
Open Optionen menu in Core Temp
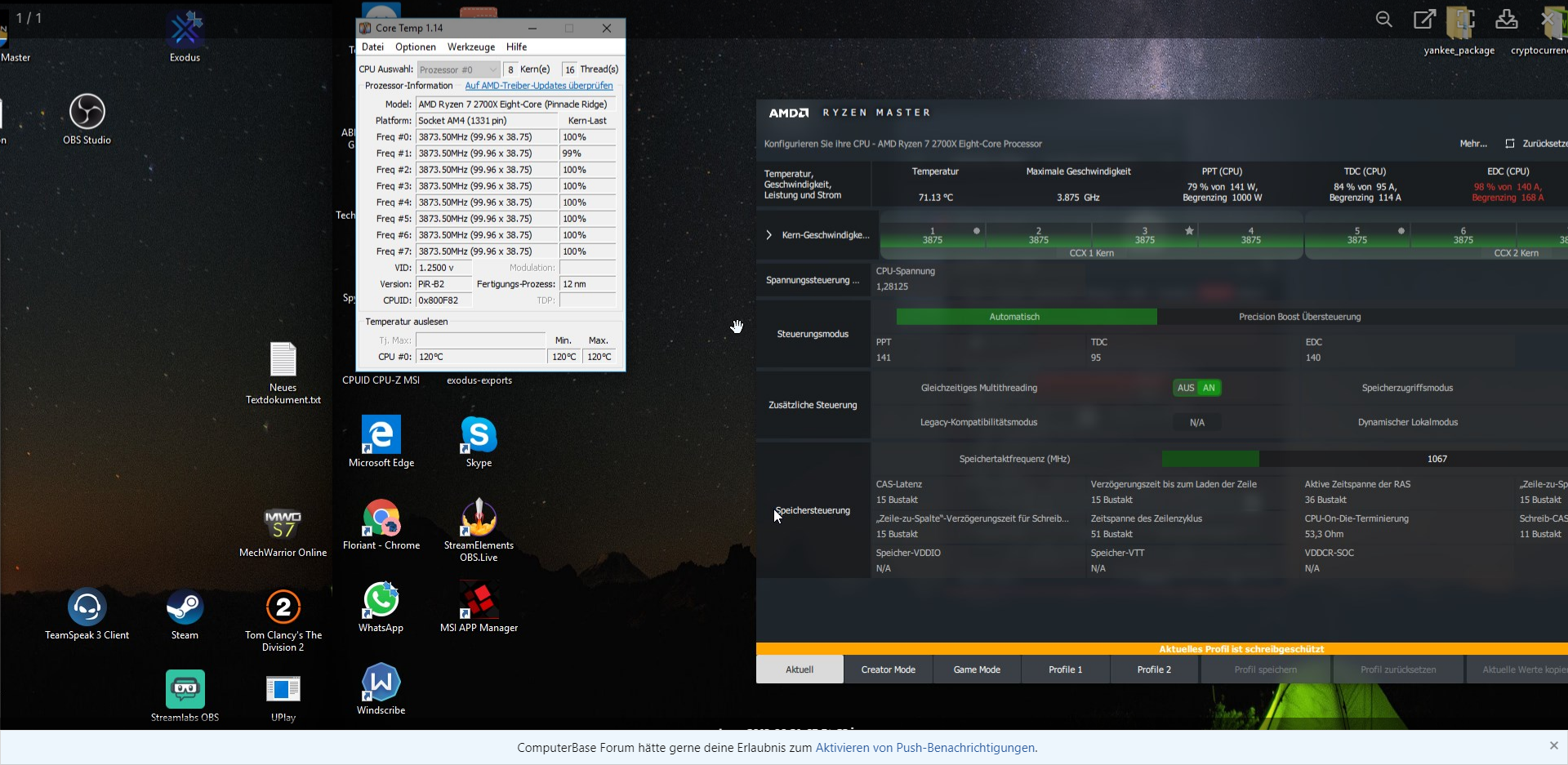[416, 47]
